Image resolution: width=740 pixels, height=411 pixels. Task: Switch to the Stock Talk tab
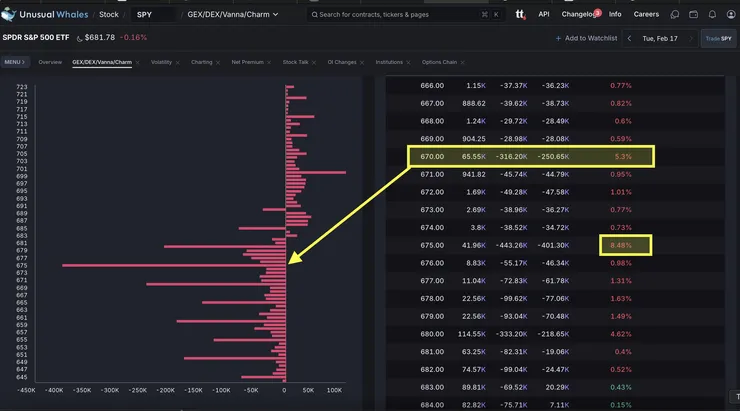[295, 62]
